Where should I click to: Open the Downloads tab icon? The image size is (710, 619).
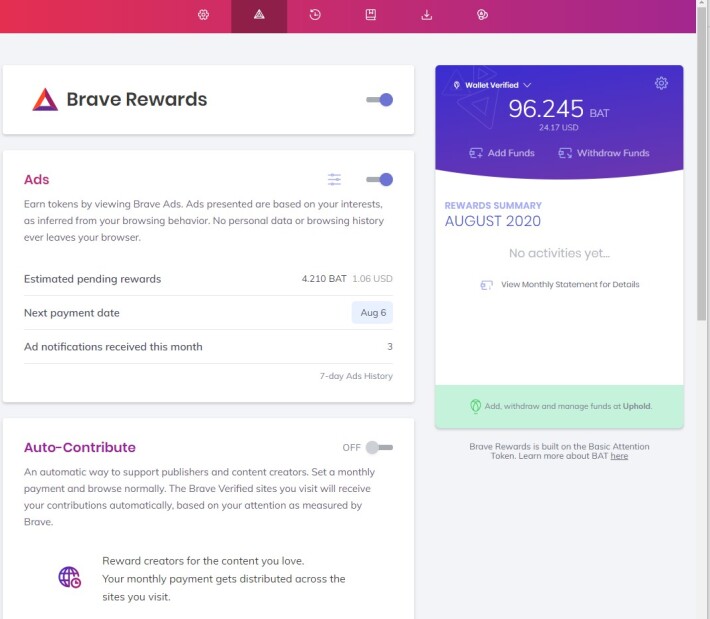[x=427, y=15]
